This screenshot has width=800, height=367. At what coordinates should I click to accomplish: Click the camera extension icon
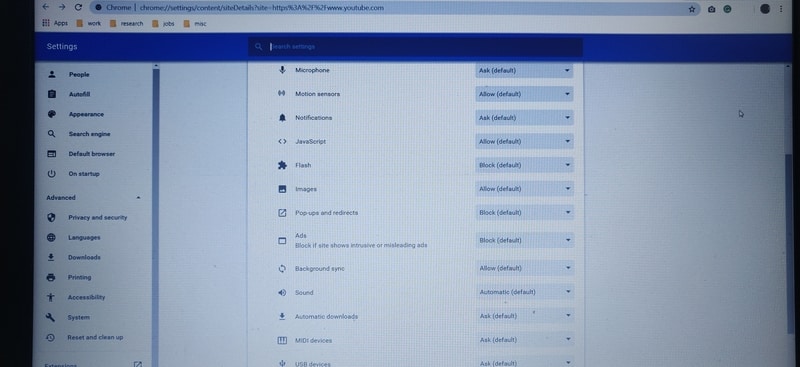[x=711, y=9]
